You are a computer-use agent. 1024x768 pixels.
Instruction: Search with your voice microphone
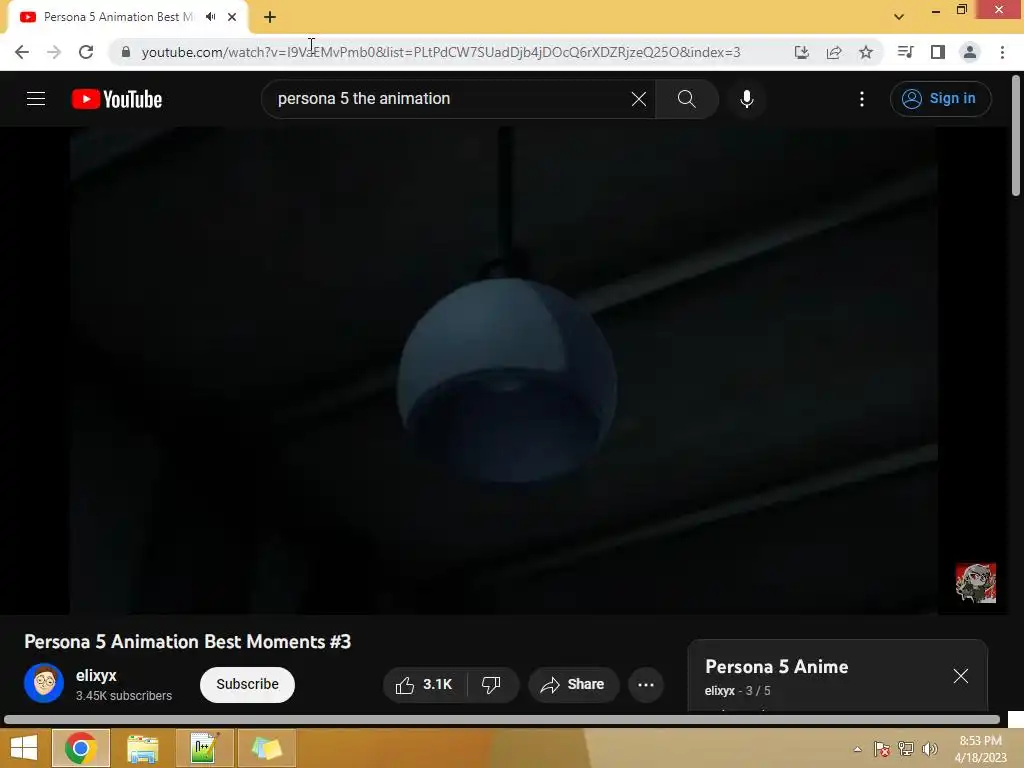(746, 99)
